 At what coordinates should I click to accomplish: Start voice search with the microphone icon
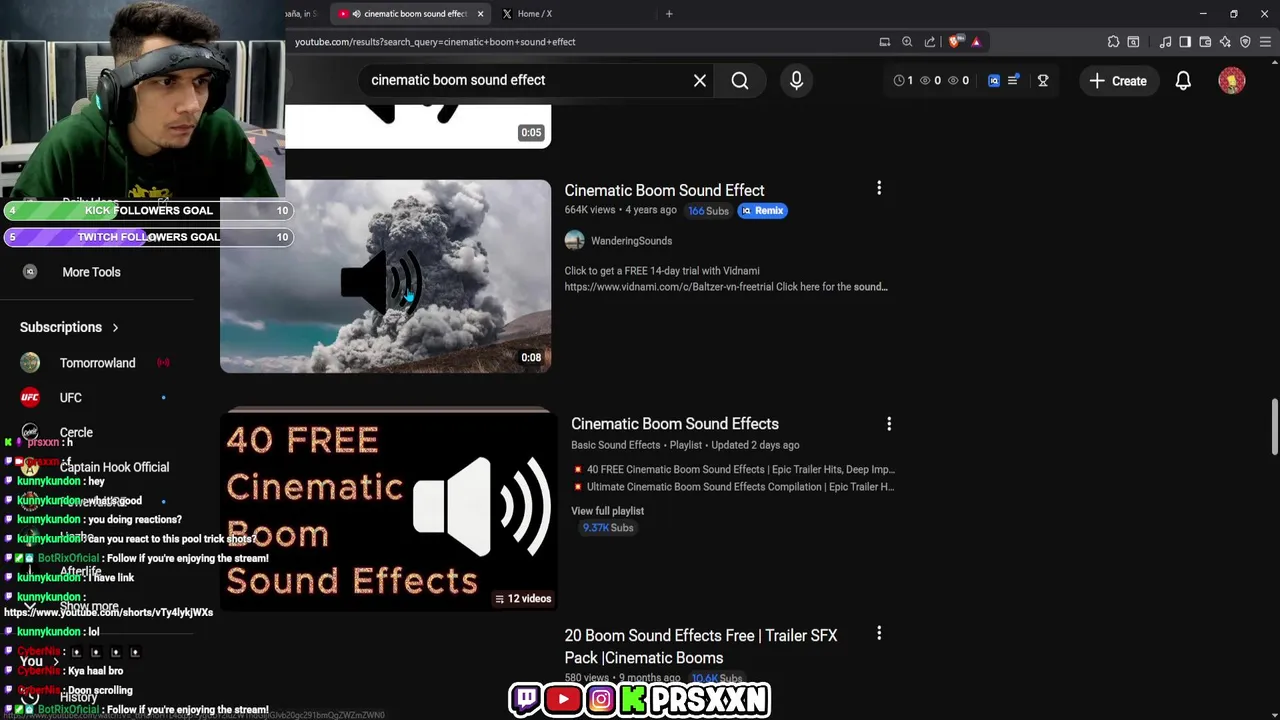point(796,81)
